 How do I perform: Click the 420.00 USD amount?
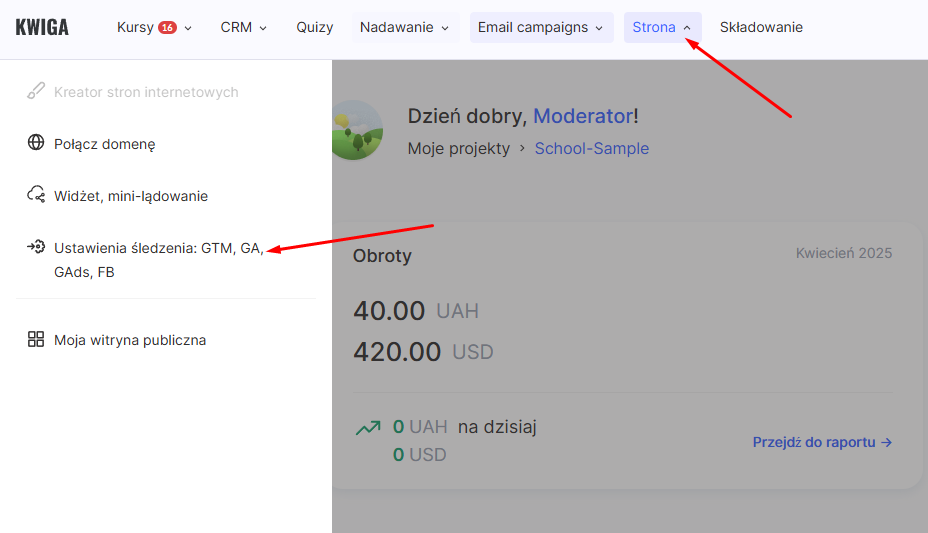coord(423,352)
